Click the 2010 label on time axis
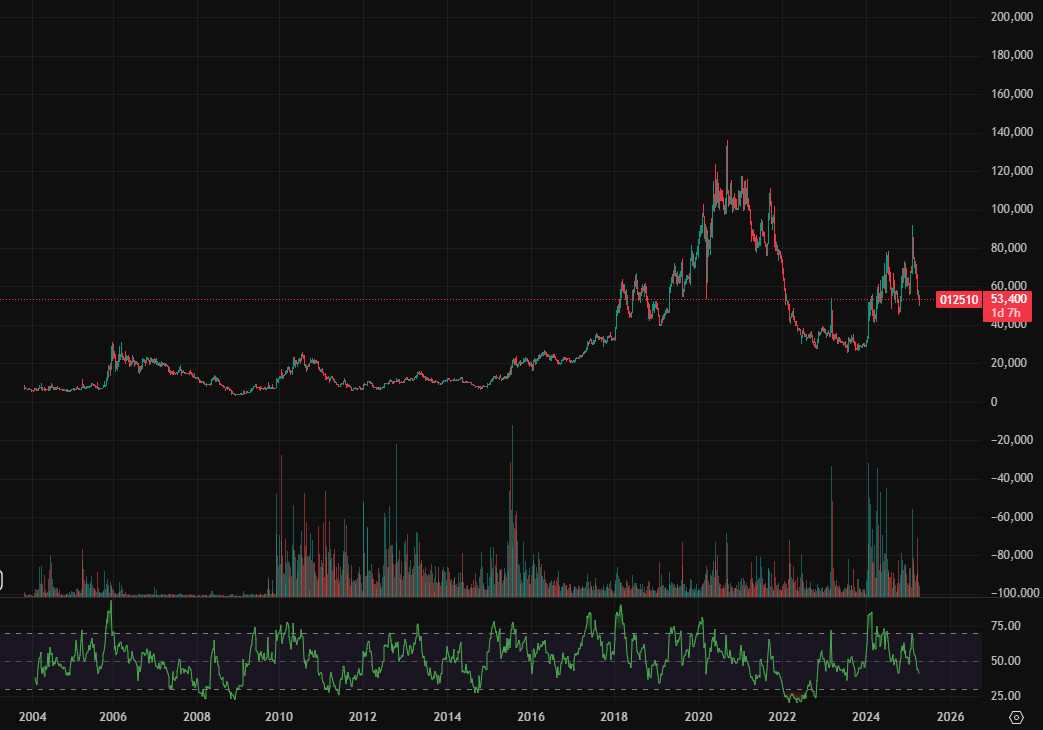The width and height of the screenshot is (1043, 730). tap(279, 717)
